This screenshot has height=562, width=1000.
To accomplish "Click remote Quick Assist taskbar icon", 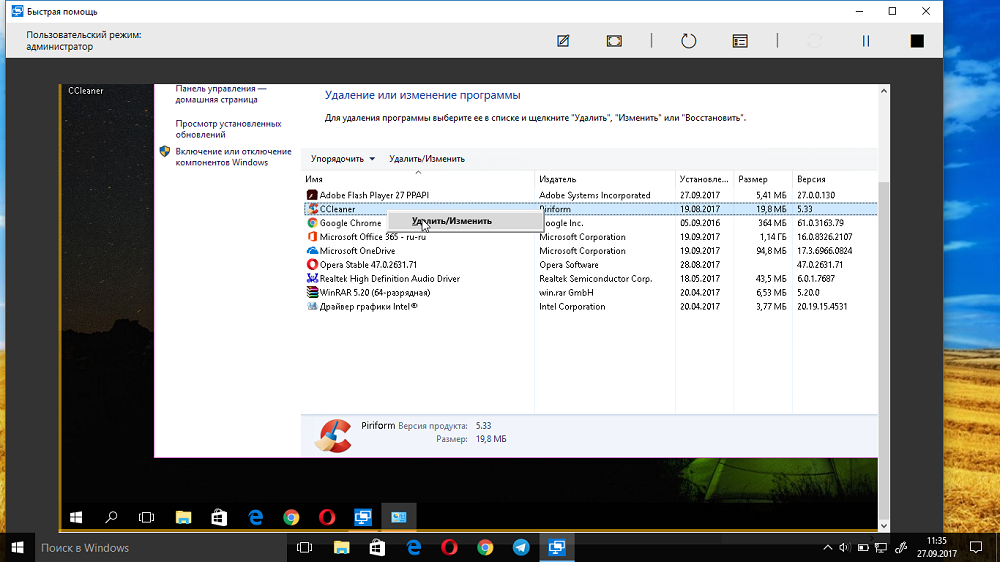I will (363, 517).
